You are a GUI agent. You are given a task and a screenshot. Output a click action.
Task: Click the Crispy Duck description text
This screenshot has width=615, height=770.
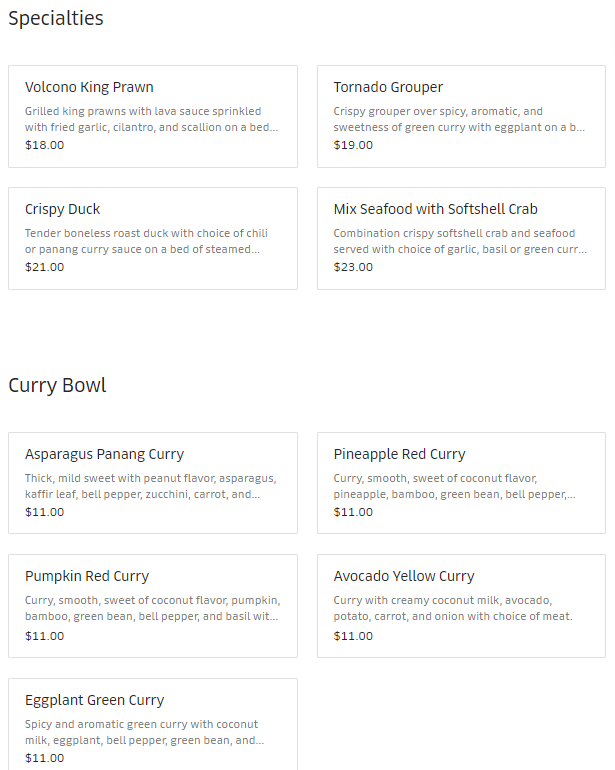click(x=146, y=241)
